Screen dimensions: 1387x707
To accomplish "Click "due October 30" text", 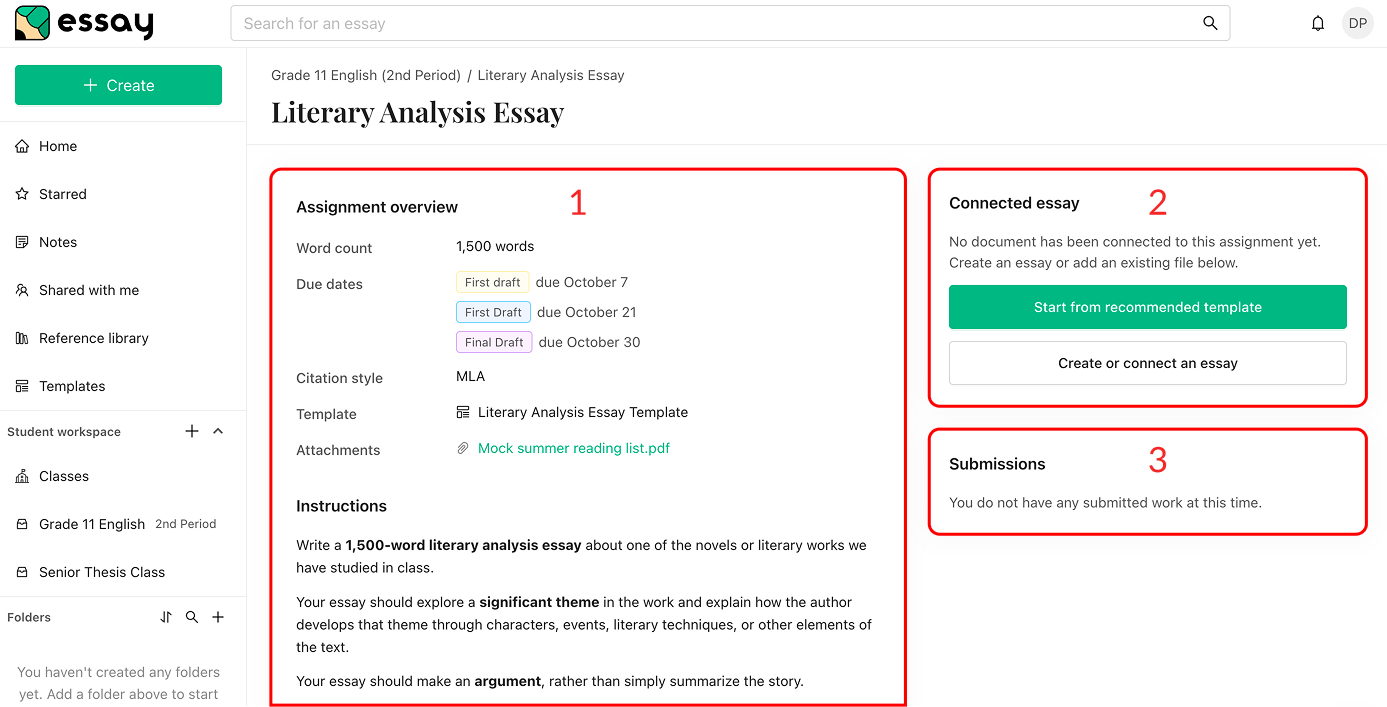I will click(590, 342).
